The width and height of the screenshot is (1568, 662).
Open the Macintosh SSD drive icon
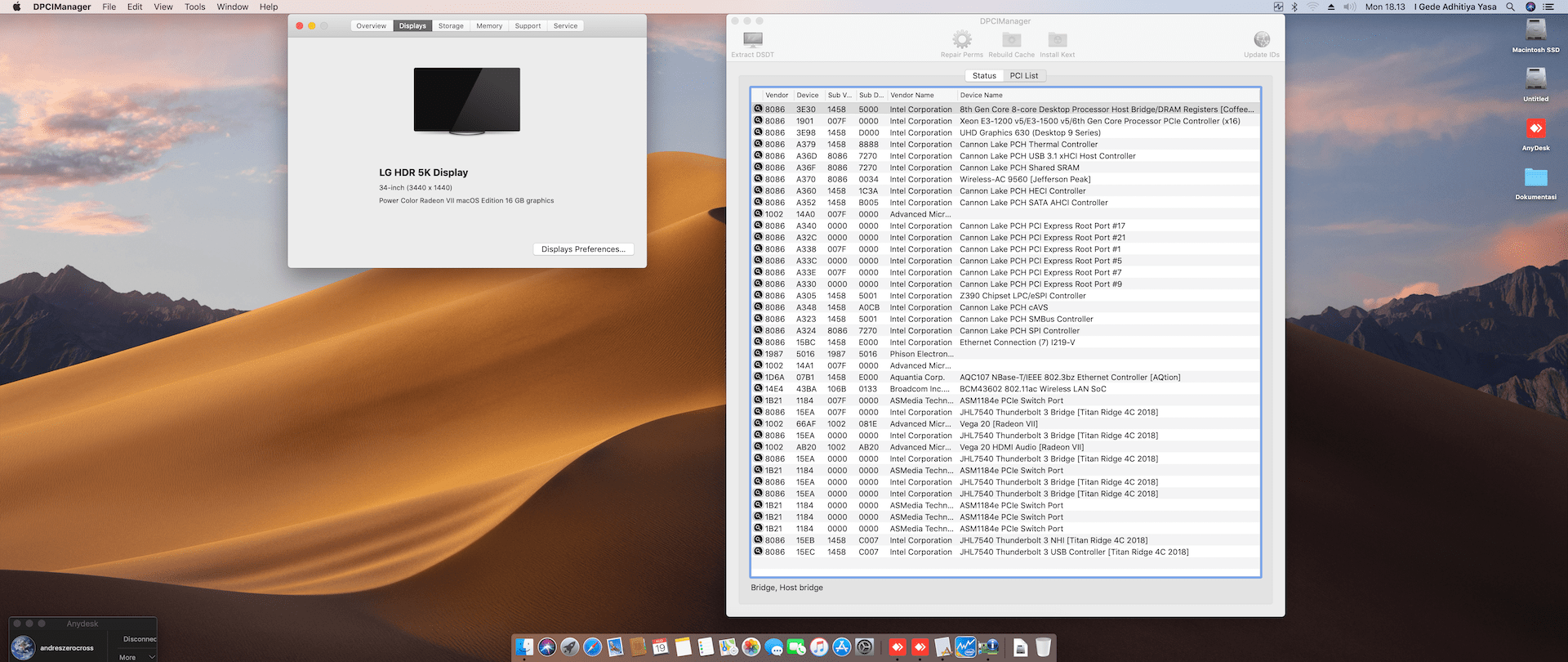[x=1535, y=30]
